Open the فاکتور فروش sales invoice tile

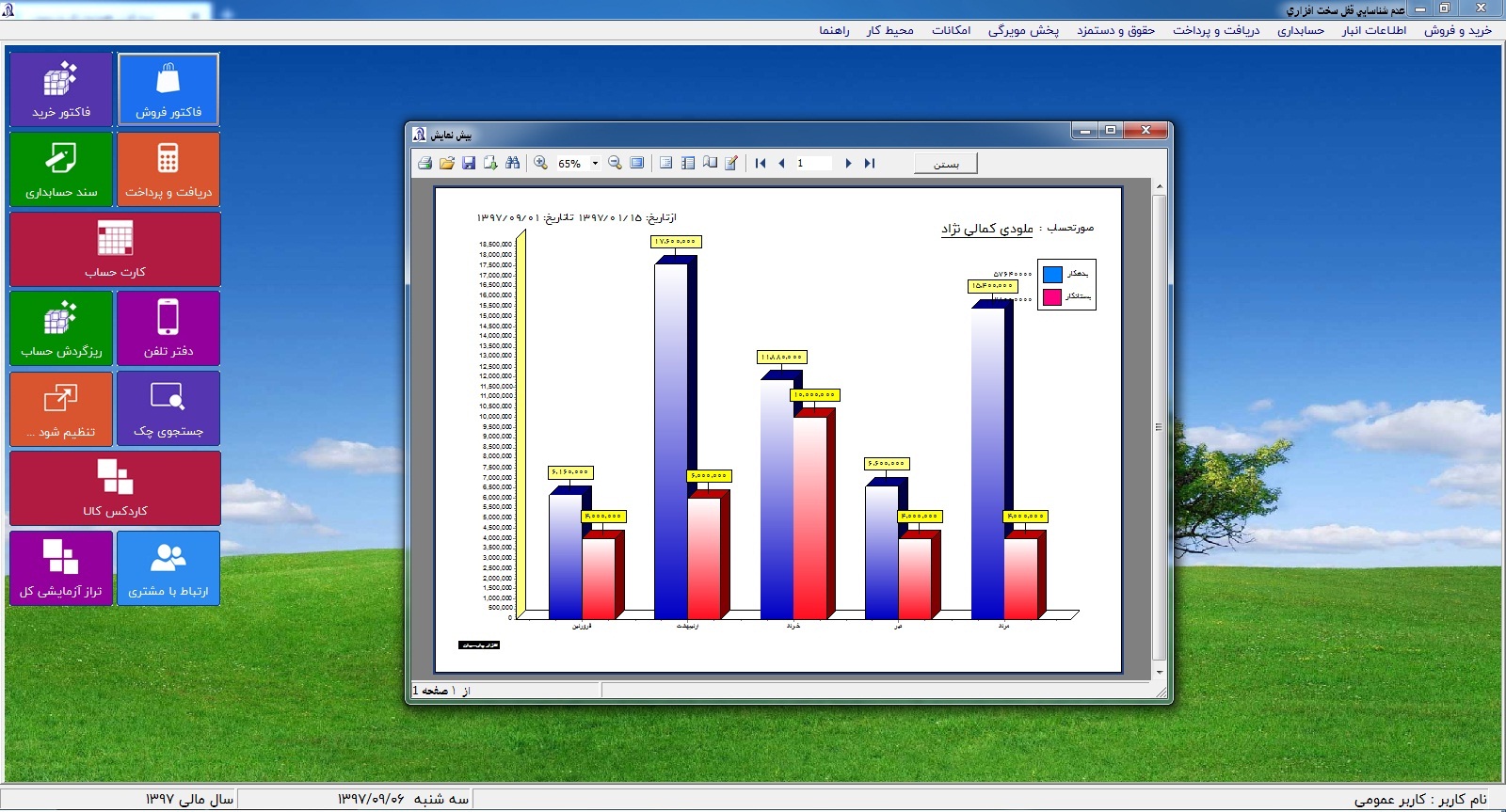(168, 89)
